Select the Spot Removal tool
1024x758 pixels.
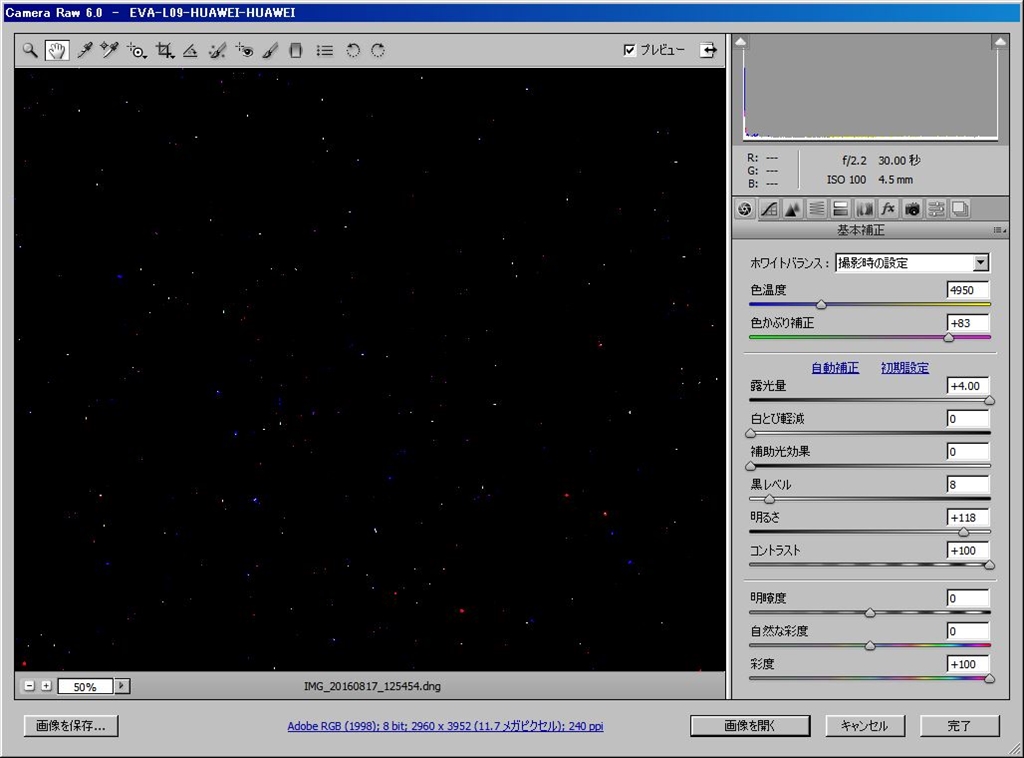(217, 50)
